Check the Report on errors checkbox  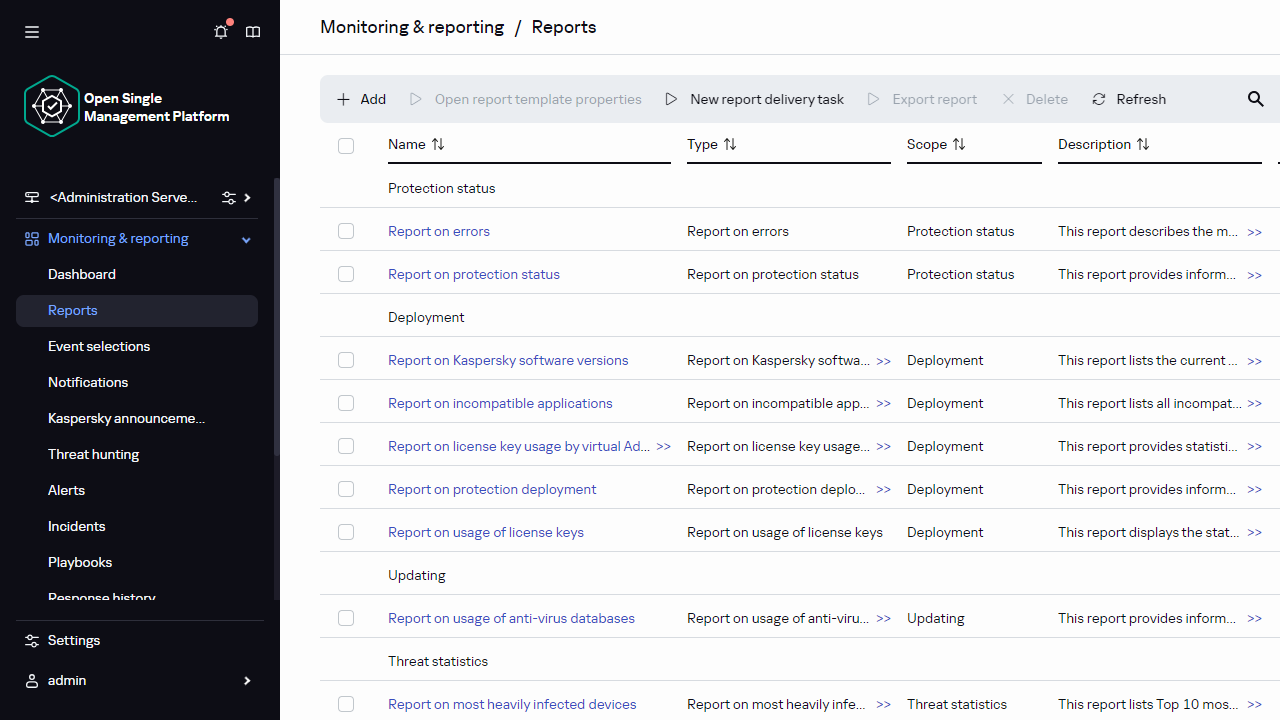pos(346,231)
